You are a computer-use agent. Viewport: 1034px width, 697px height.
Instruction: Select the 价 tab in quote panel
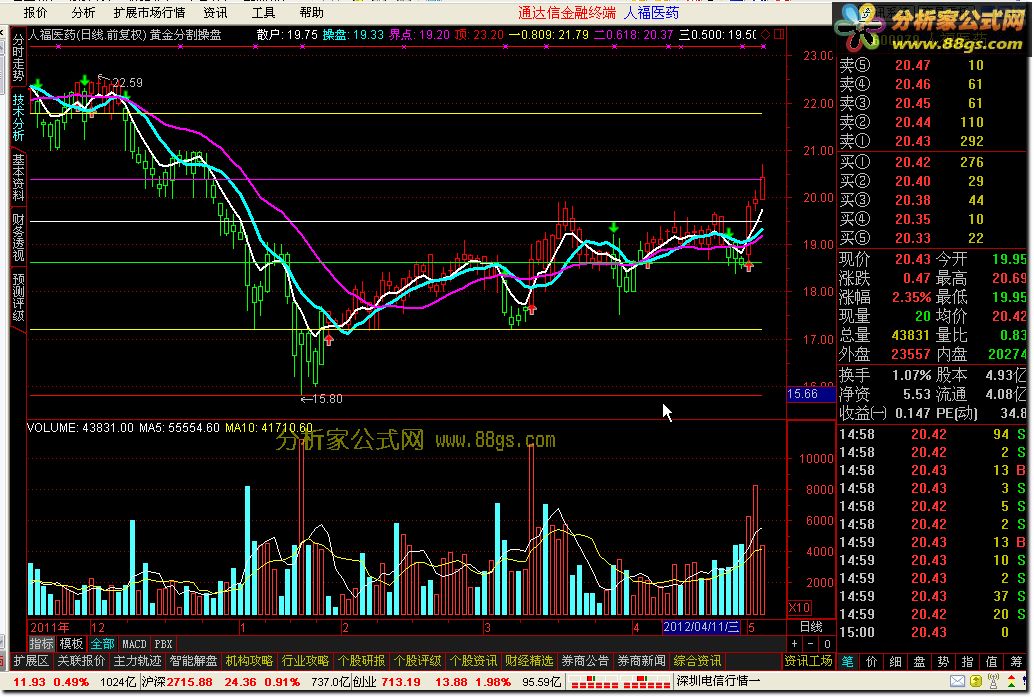pos(871,661)
